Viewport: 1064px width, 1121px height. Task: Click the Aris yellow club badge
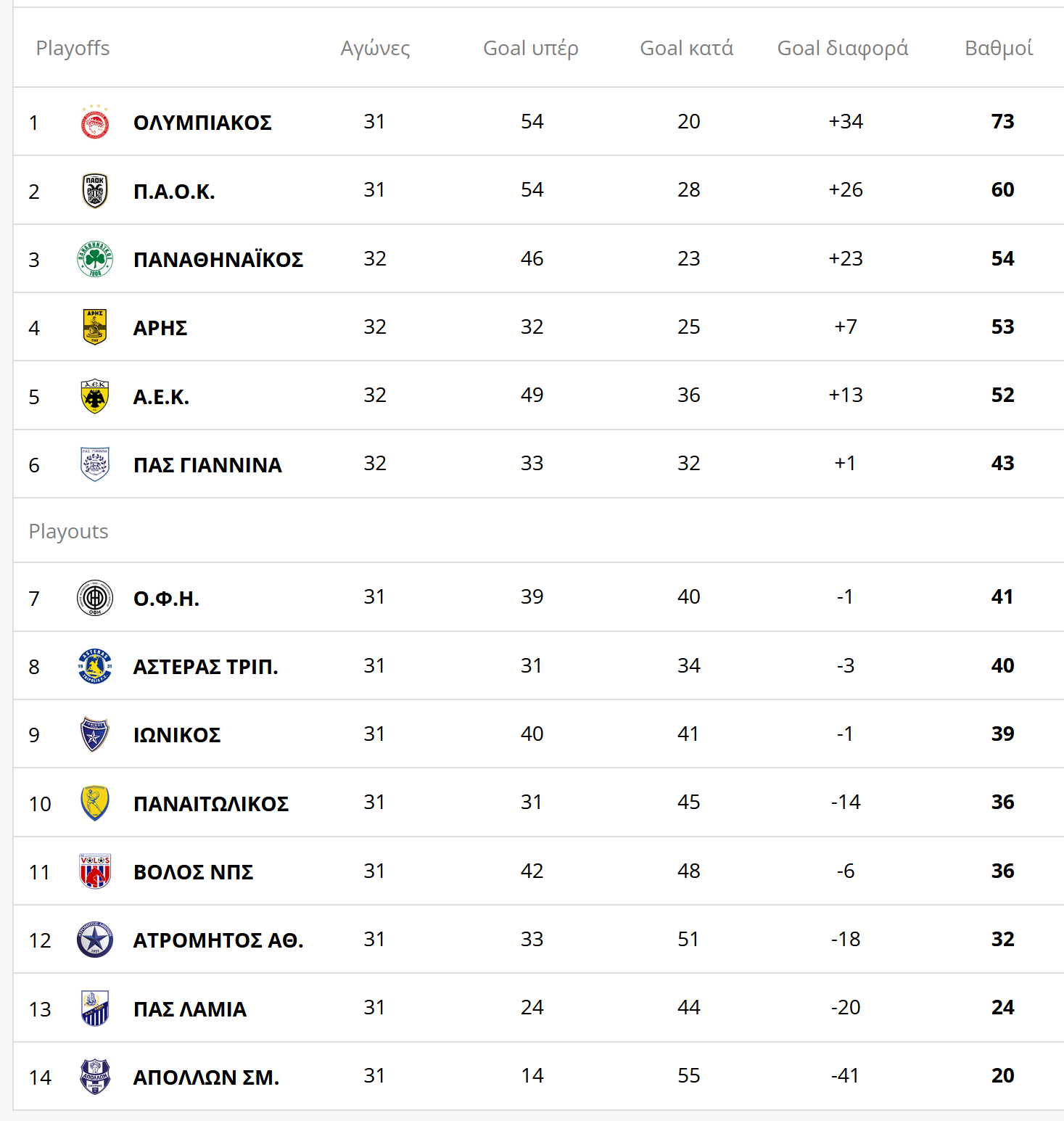coord(95,327)
